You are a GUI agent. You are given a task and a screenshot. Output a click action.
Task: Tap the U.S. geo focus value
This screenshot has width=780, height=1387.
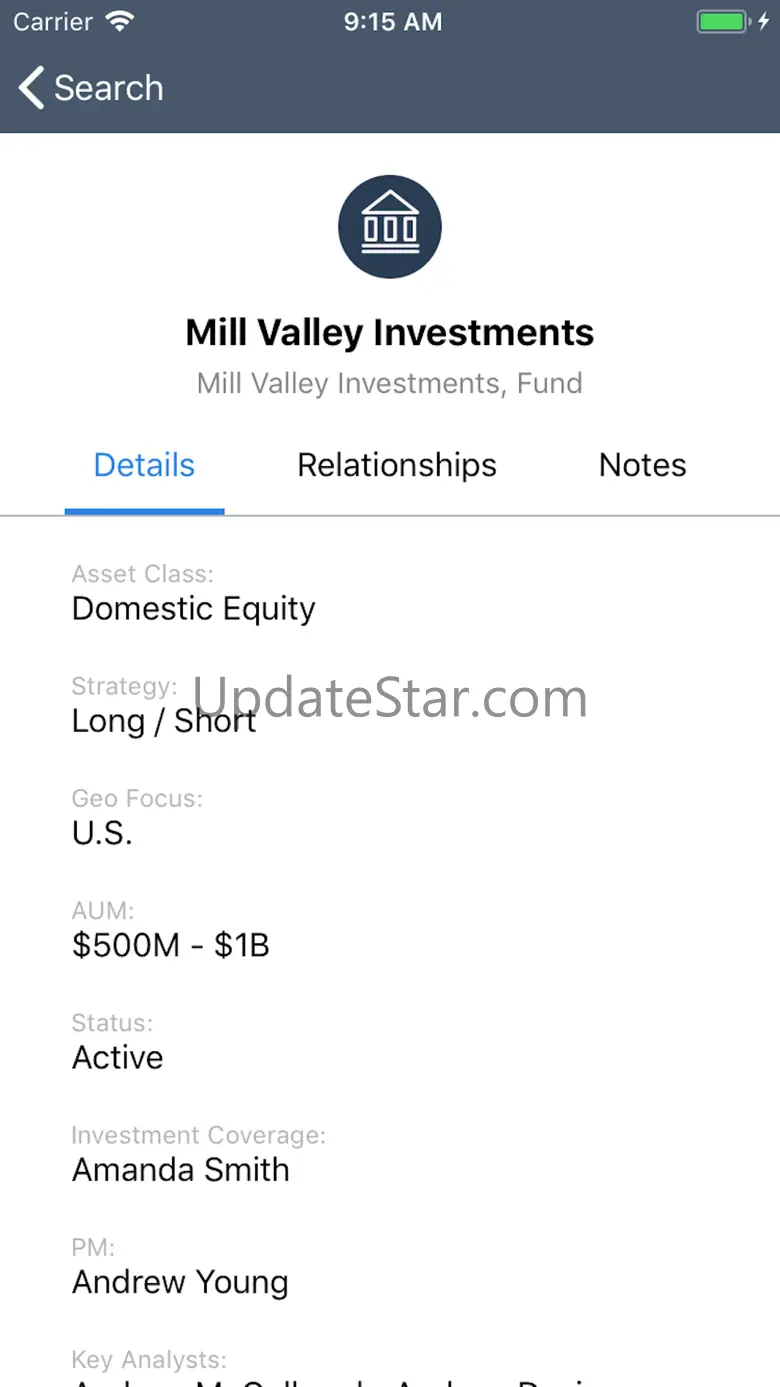(102, 833)
